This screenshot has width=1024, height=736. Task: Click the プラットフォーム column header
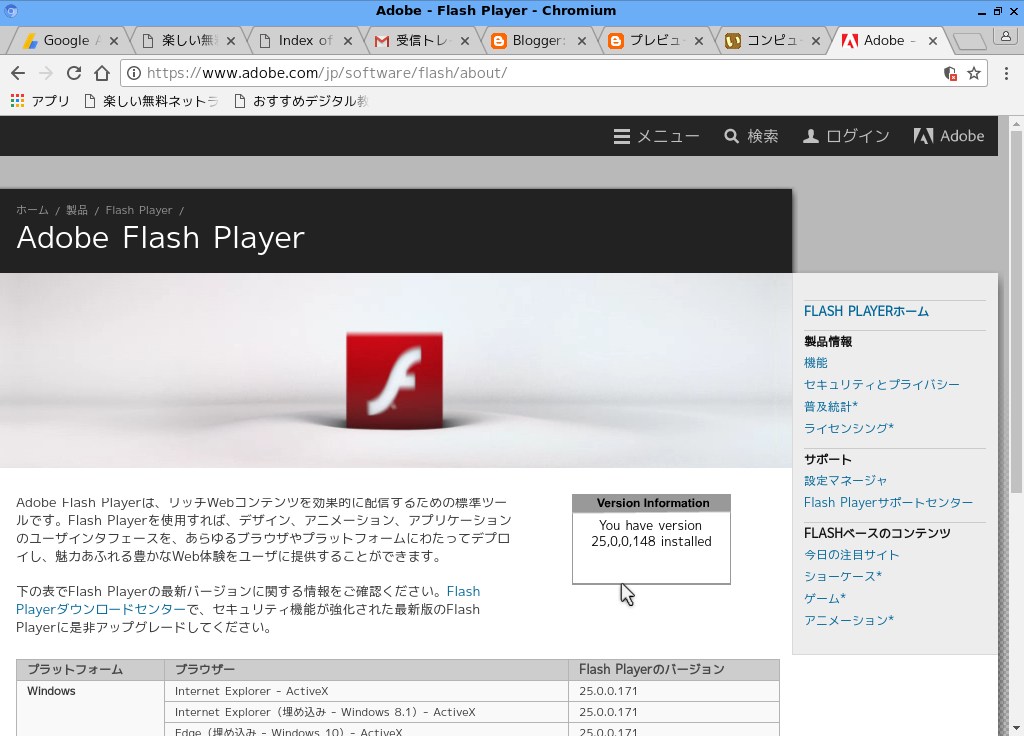coord(90,669)
